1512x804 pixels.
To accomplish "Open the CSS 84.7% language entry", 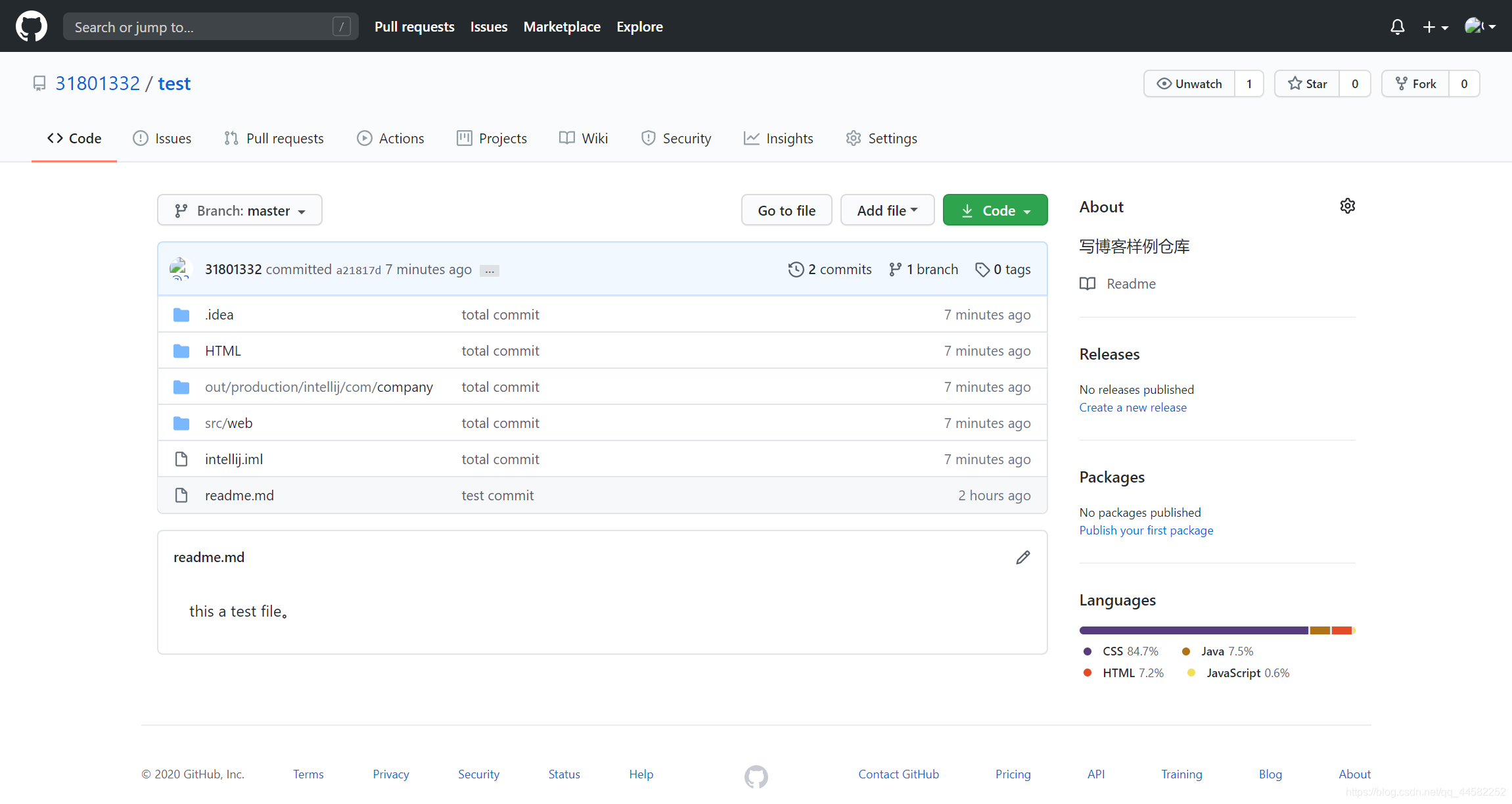I will [1121, 651].
